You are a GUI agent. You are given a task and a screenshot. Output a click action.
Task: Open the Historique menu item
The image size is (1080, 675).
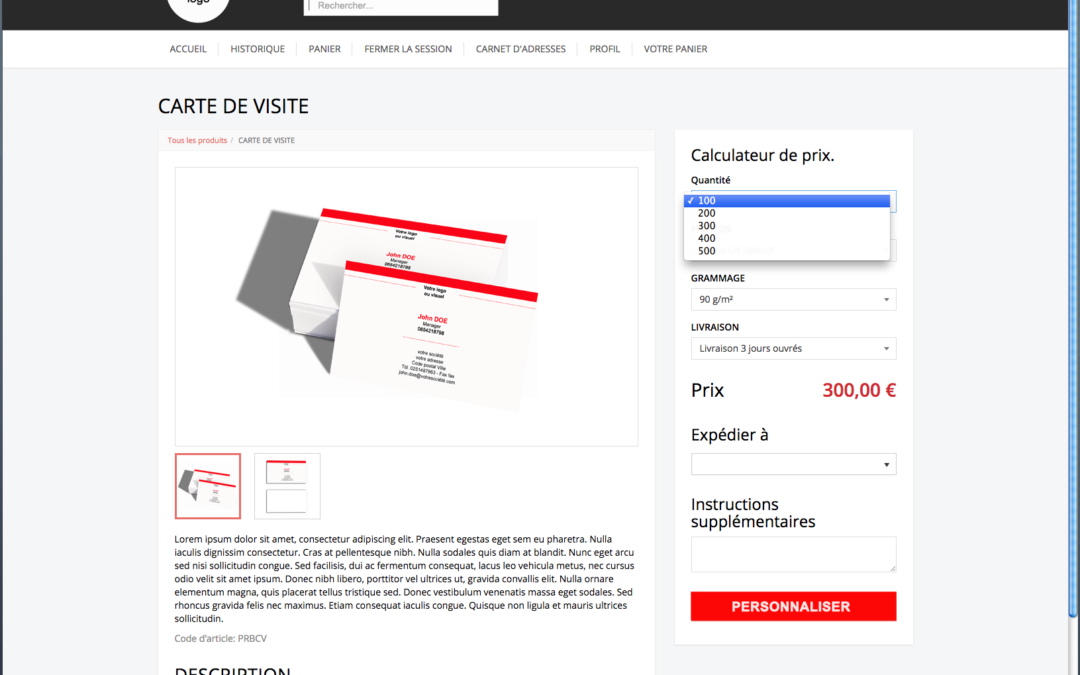(x=258, y=49)
